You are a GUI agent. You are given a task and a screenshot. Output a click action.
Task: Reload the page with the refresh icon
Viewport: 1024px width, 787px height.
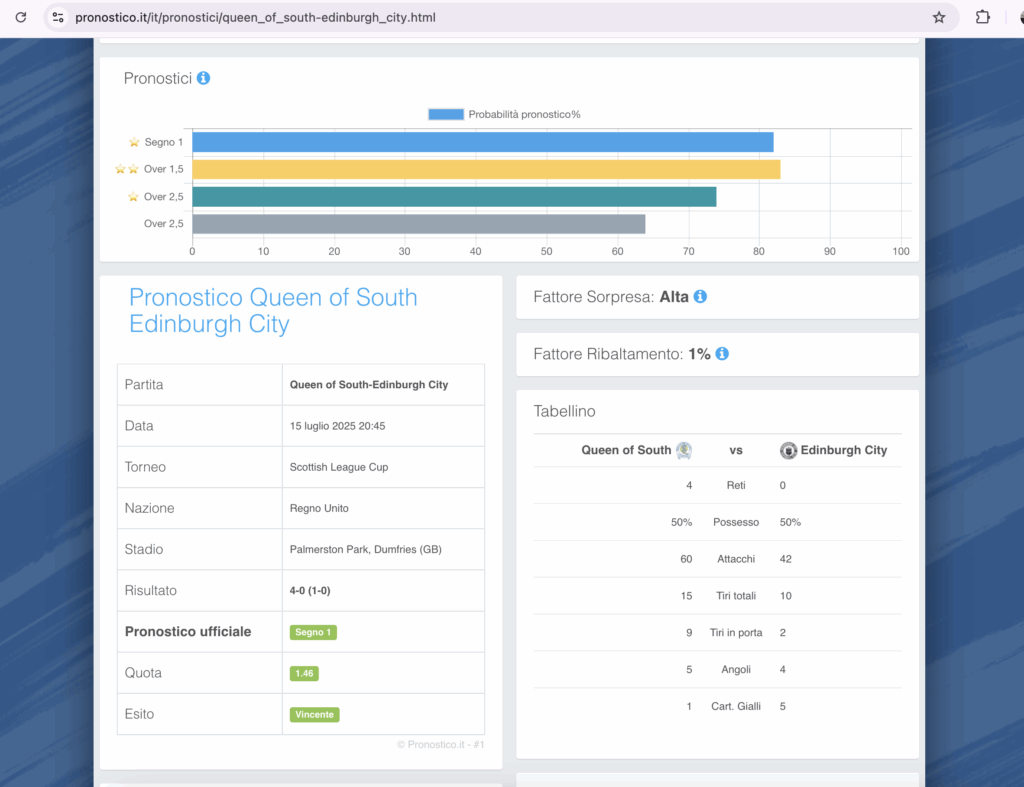pos(21,18)
